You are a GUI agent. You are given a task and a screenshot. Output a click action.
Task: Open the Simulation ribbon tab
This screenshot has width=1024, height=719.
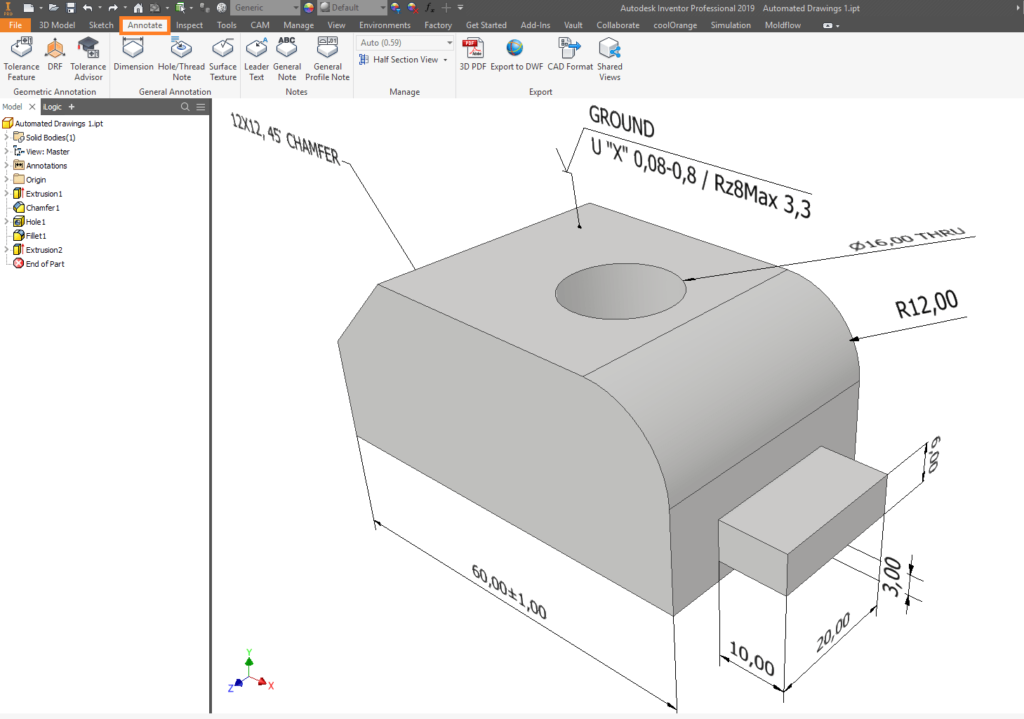[730, 25]
